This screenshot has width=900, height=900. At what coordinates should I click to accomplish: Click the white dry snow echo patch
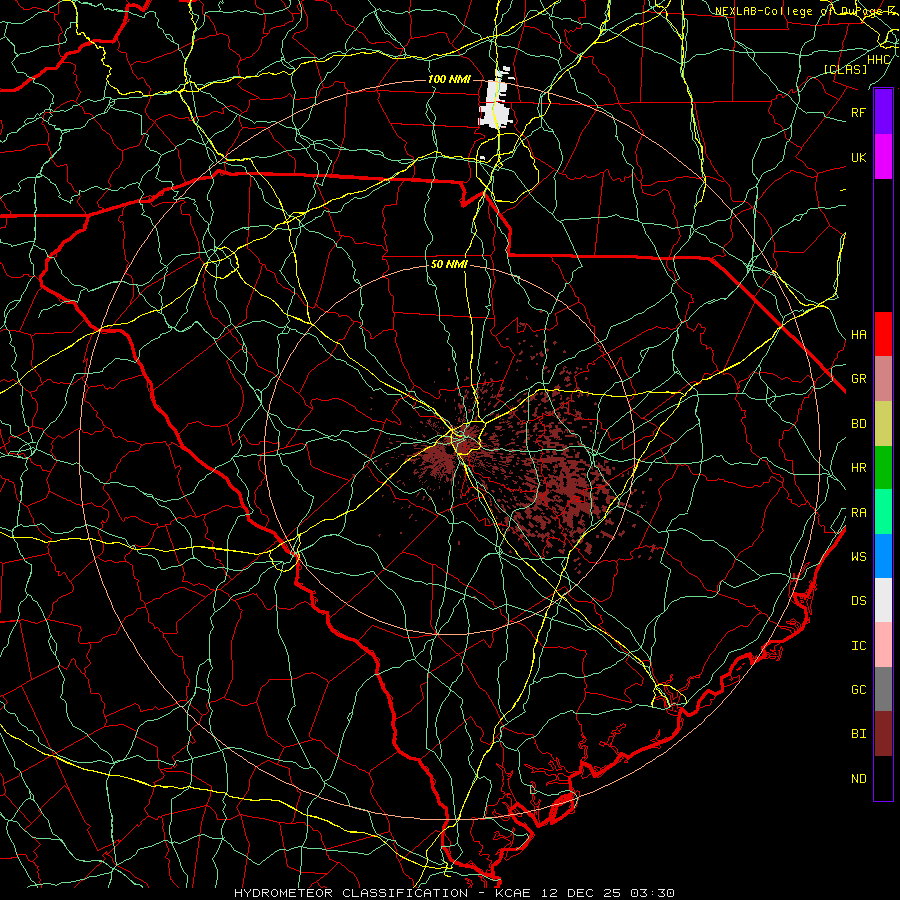pyautogui.click(x=495, y=103)
